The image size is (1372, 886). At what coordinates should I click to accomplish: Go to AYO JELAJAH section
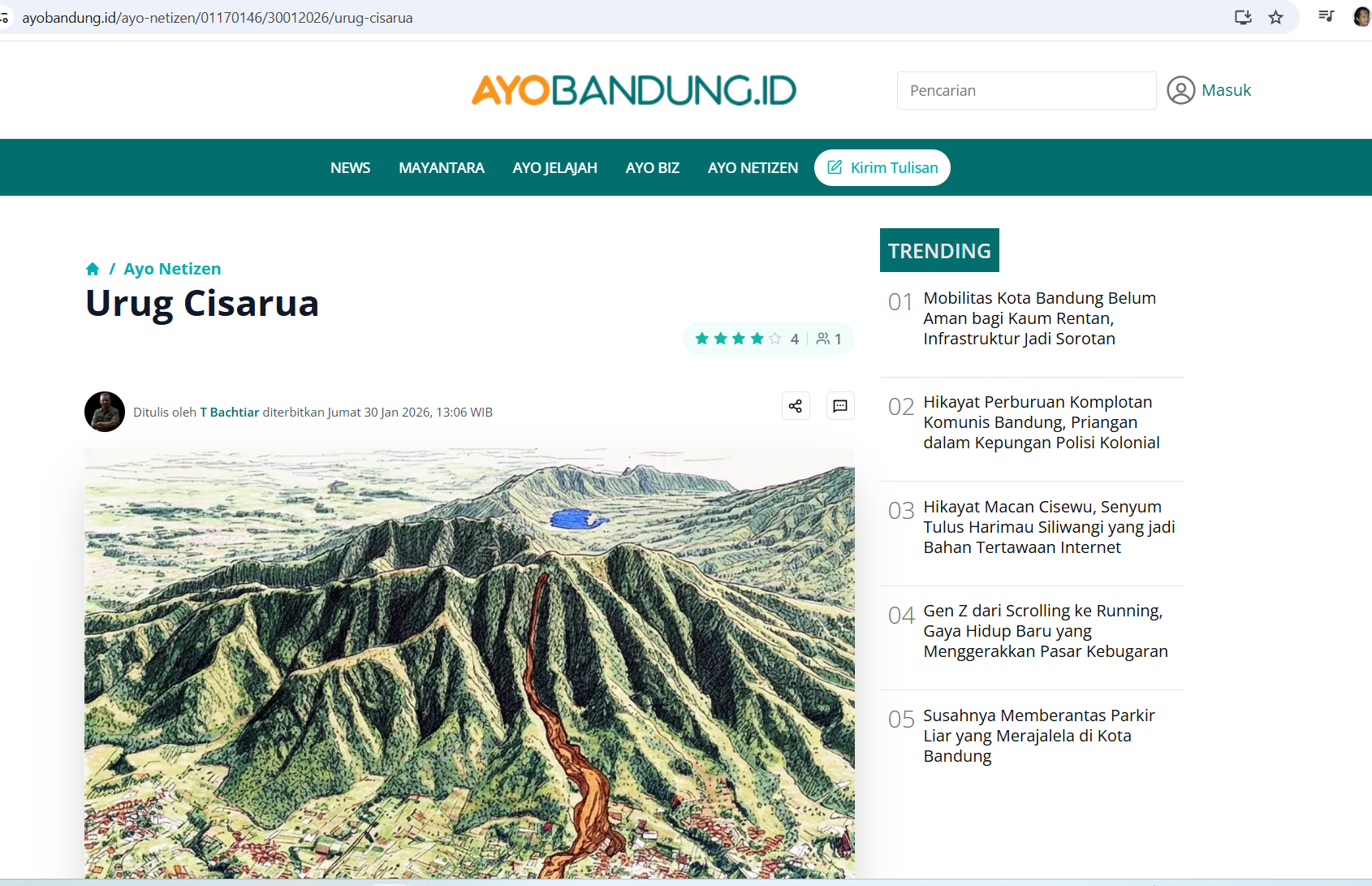(x=554, y=168)
